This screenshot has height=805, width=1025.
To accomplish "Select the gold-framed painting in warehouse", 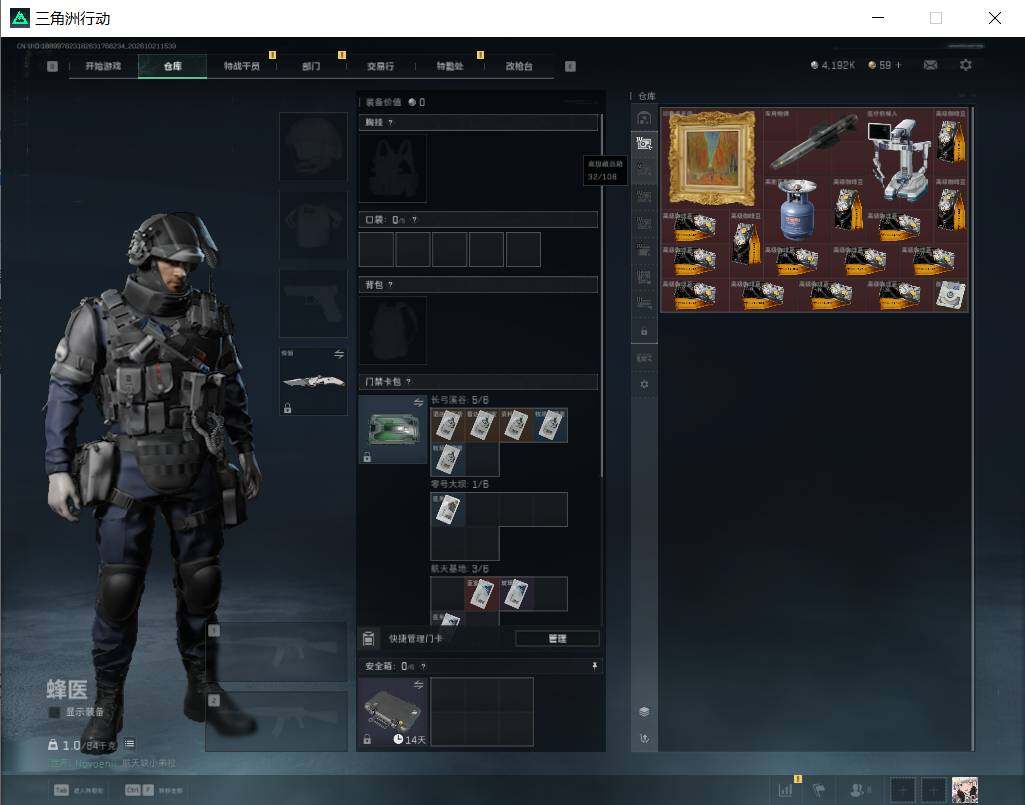I will 712,158.
